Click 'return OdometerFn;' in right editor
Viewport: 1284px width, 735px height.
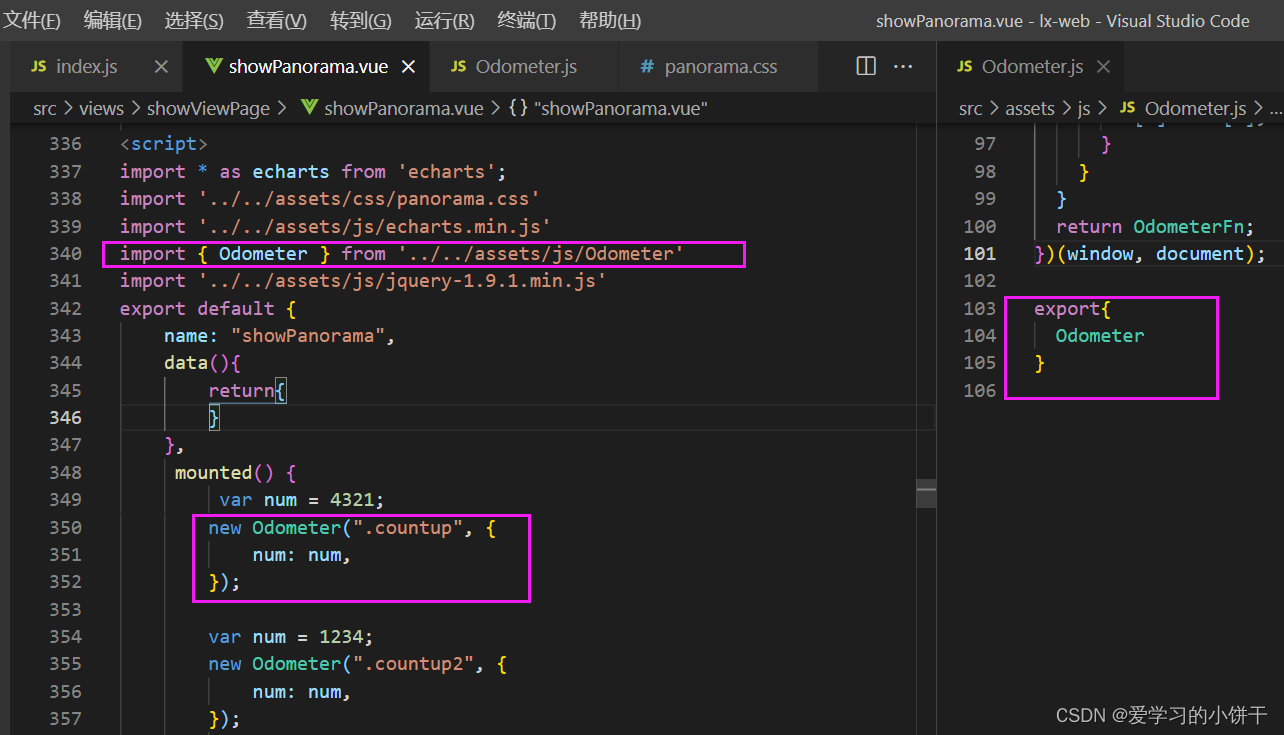[1155, 227]
